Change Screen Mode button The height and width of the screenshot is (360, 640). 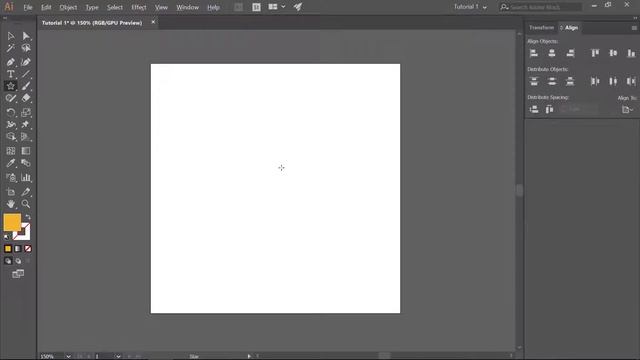(x=18, y=274)
